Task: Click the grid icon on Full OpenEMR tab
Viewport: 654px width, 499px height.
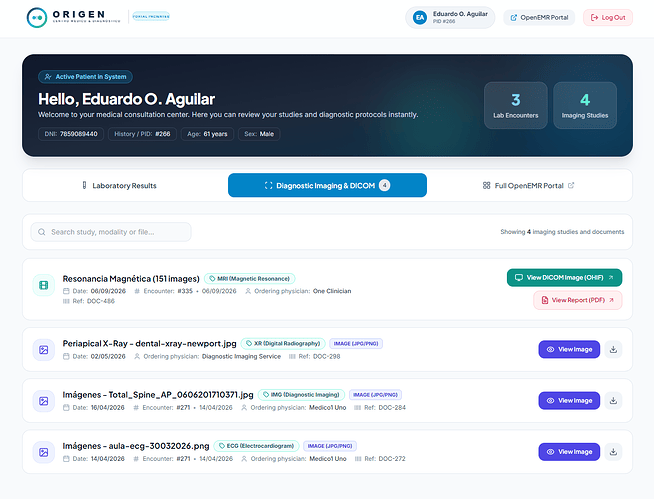Action: (486, 185)
